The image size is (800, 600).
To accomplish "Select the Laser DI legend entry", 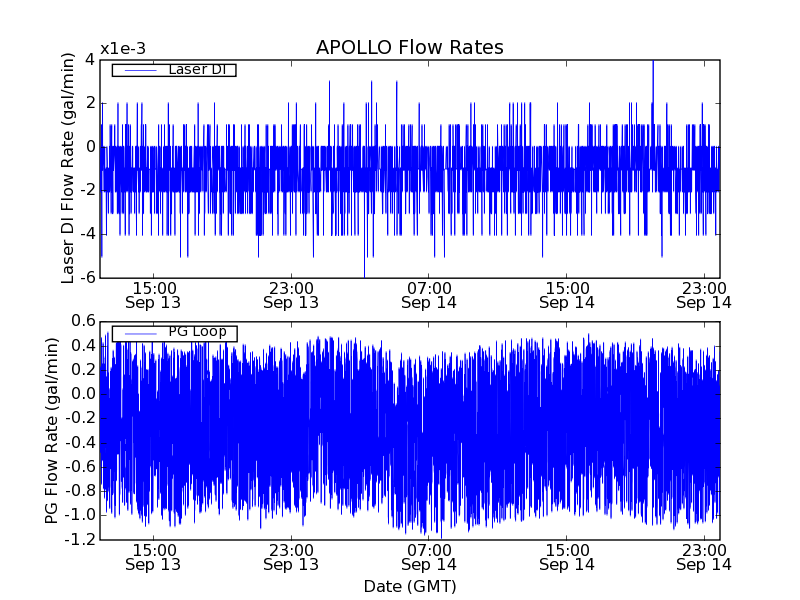I will click(174, 69).
